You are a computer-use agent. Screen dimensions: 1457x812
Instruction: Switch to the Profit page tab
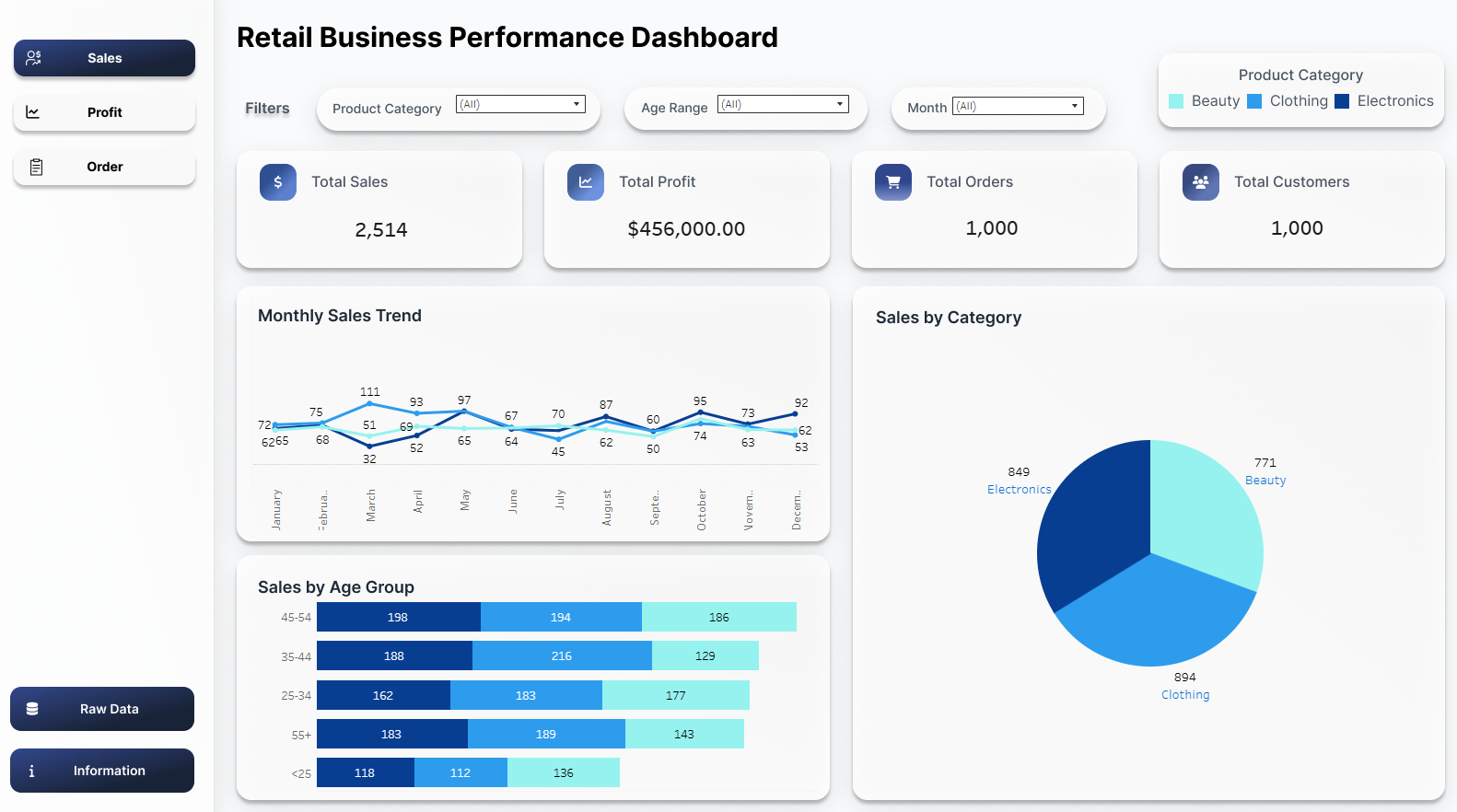pyautogui.click(x=104, y=112)
